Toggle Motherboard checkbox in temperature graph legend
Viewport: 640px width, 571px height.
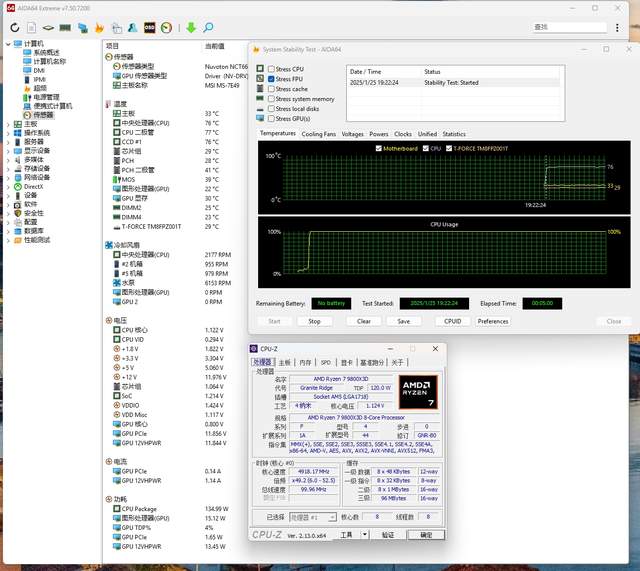378,148
